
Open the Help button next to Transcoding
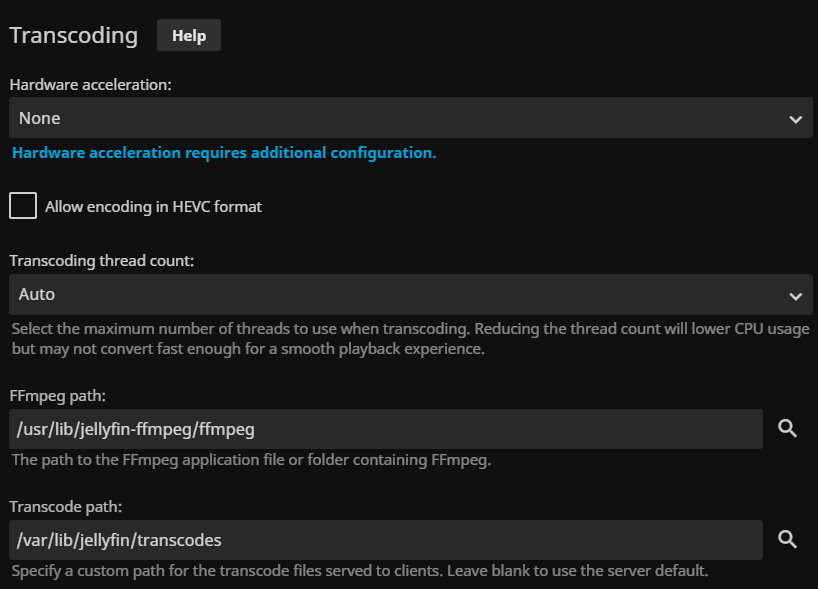[189, 35]
